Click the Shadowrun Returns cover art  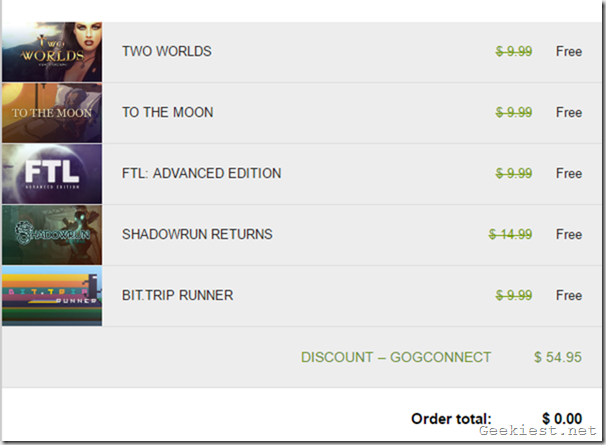pos(51,234)
